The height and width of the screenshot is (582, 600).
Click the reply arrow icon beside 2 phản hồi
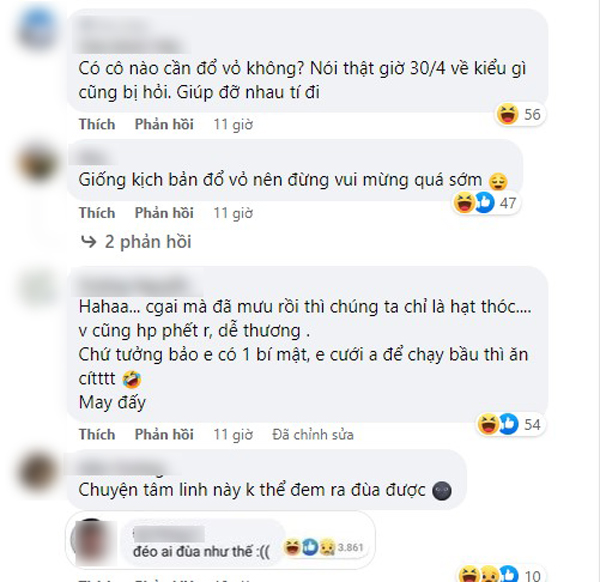[x=89, y=242]
